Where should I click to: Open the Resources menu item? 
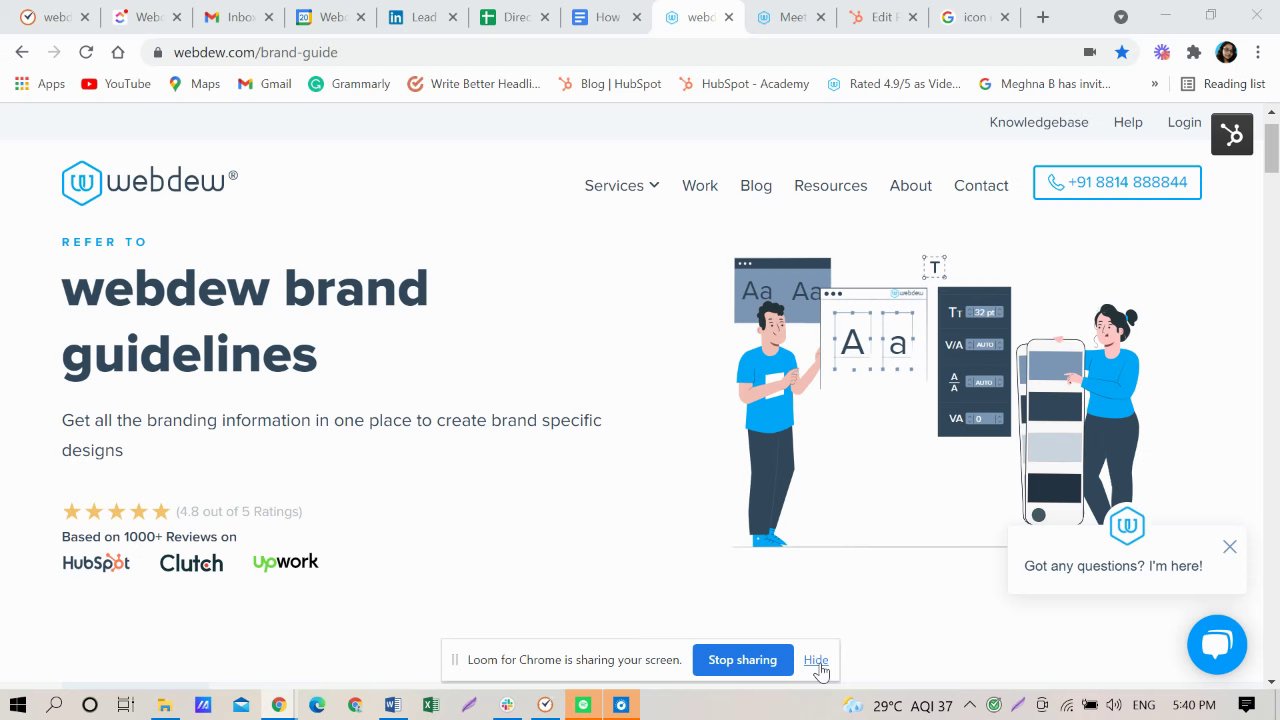tap(831, 185)
